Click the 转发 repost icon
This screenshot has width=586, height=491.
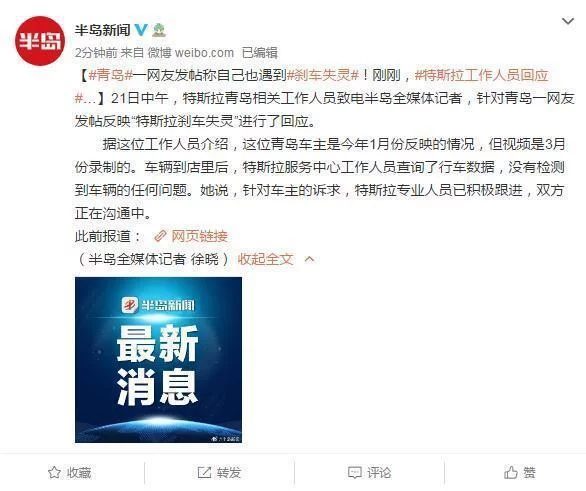[x=204, y=473]
